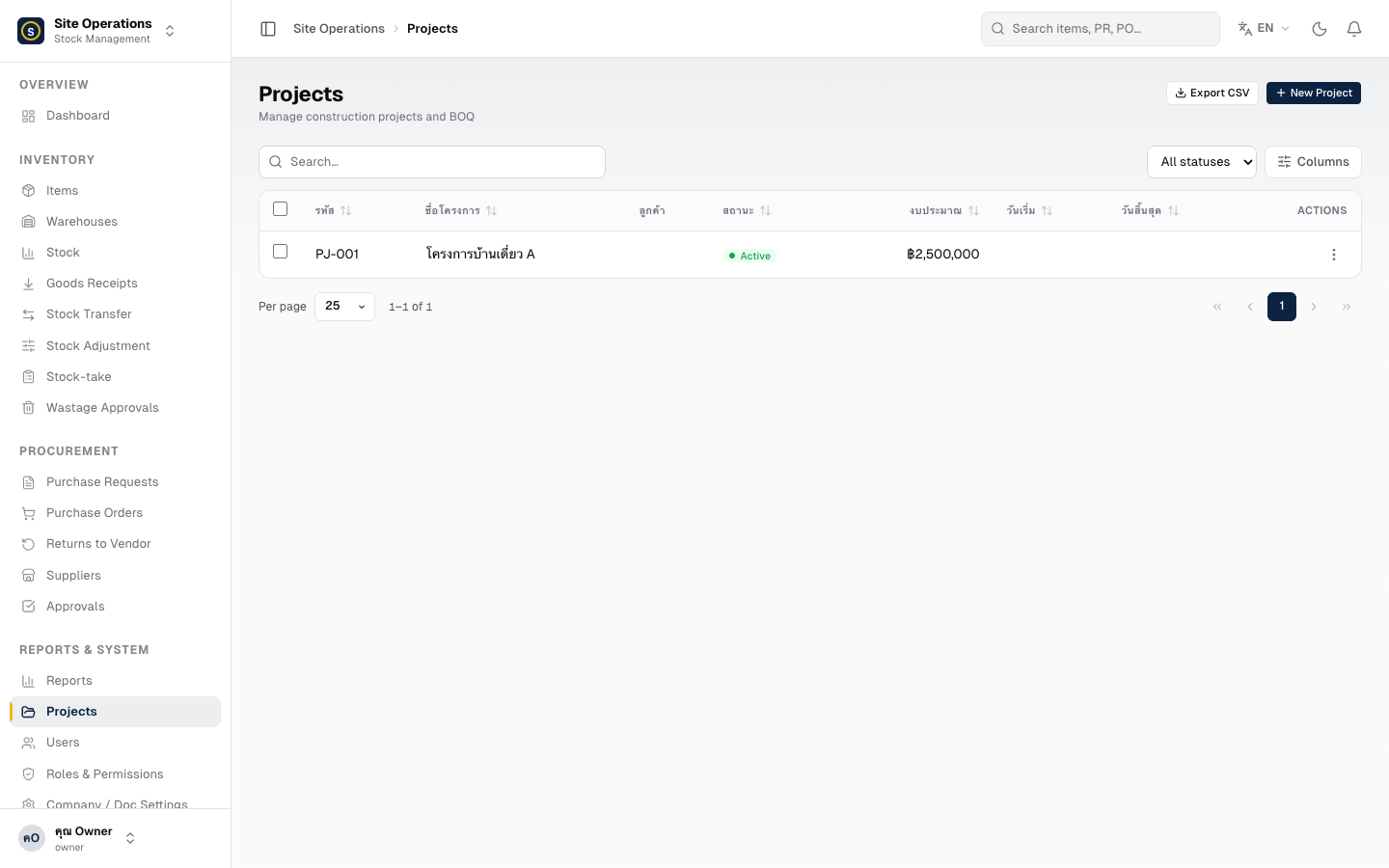The width and height of the screenshot is (1389, 868).
Task: Click Wastage Approvals trash icon
Action: pos(29,408)
